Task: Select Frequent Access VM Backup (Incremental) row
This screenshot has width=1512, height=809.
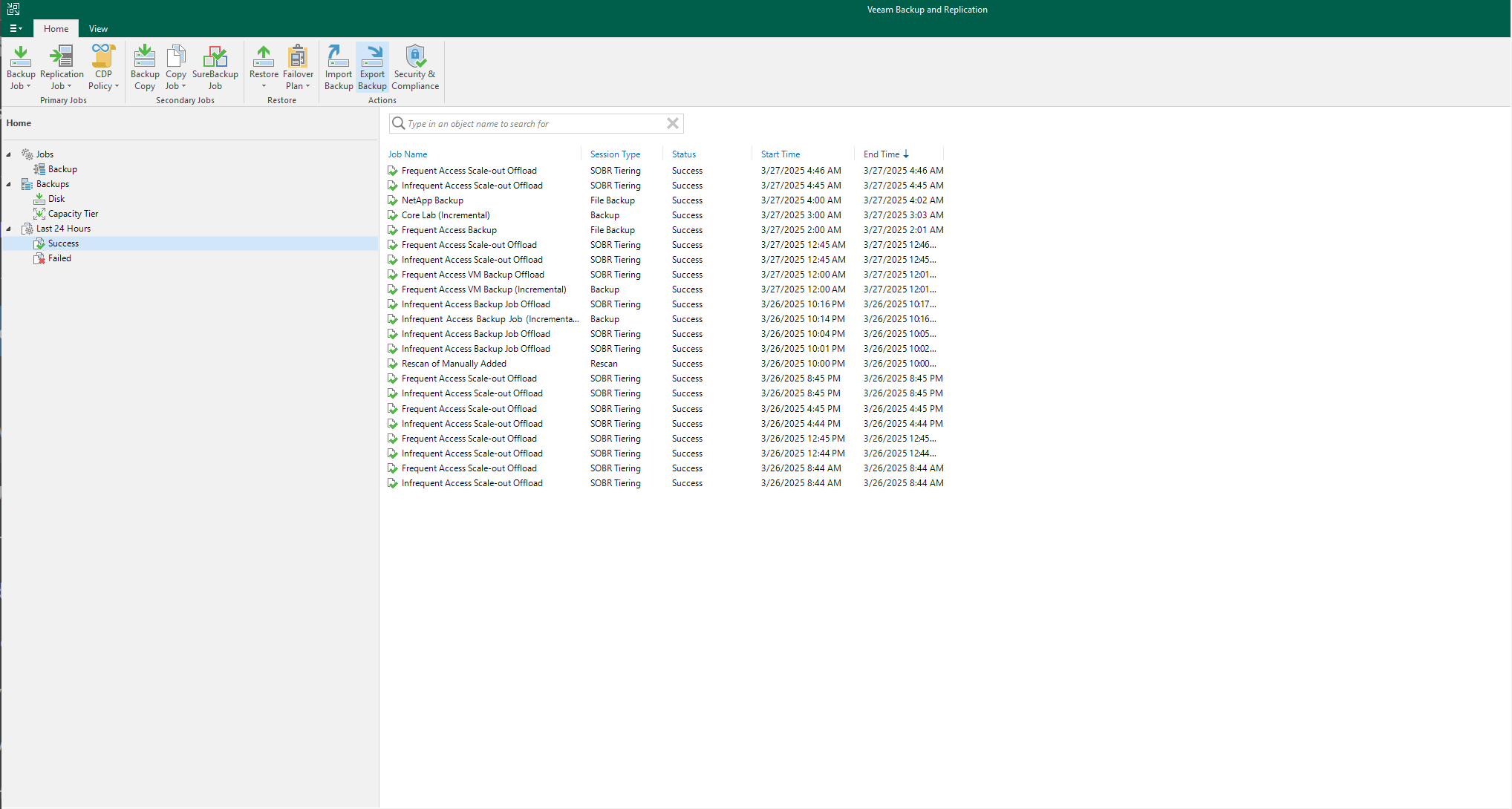Action: pyautogui.click(x=665, y=289)
